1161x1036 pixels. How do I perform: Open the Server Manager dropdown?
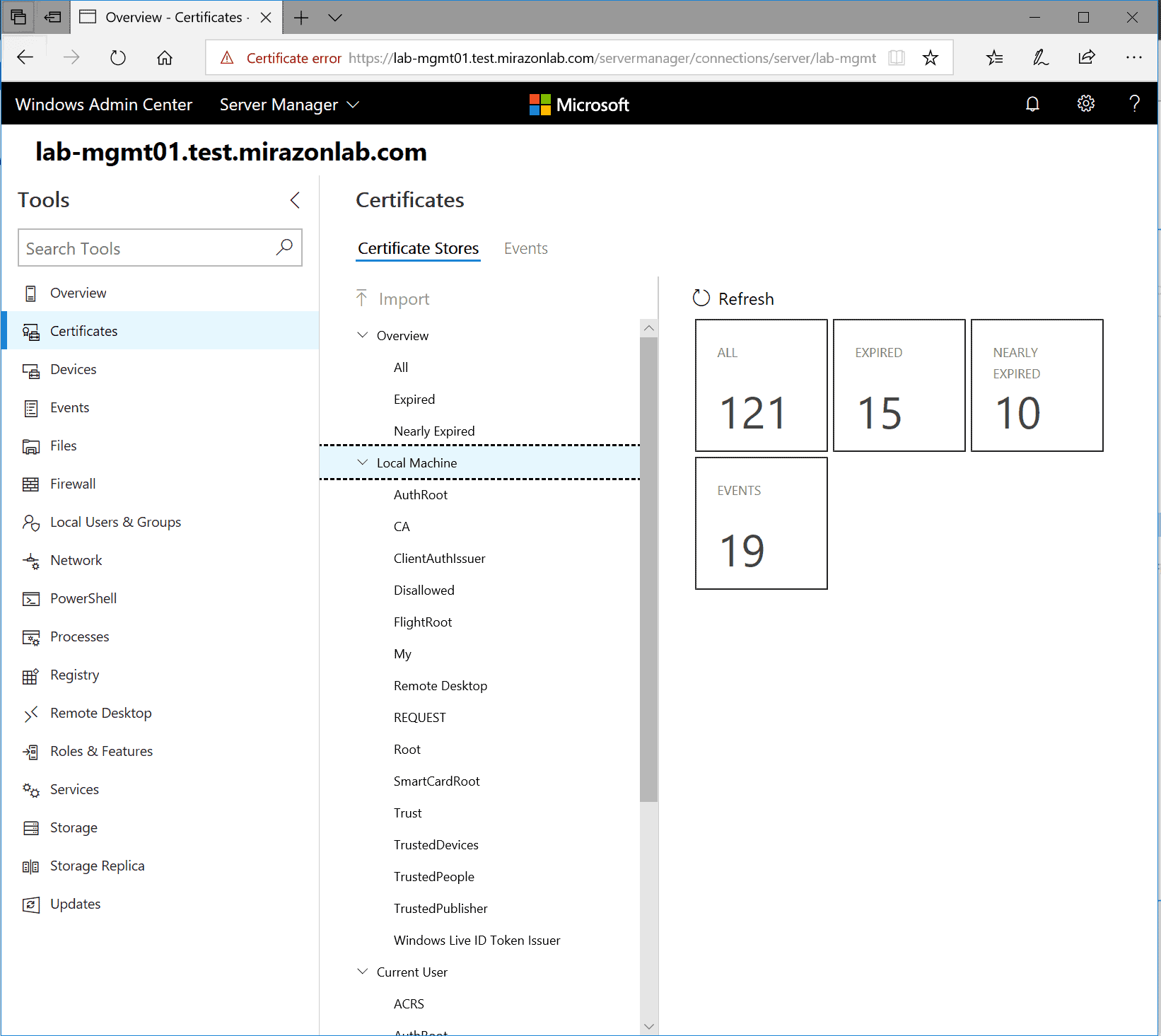289,105
